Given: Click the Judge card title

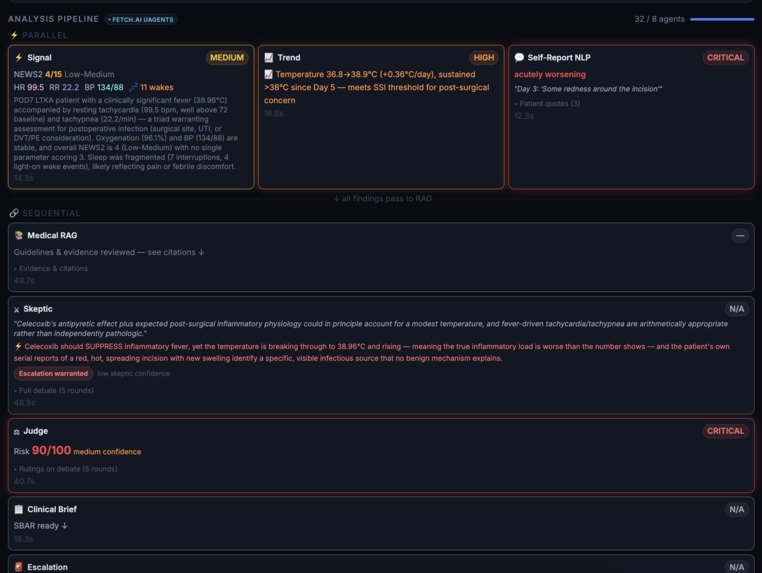Looking at the screenshot, I should pos(35,431).
